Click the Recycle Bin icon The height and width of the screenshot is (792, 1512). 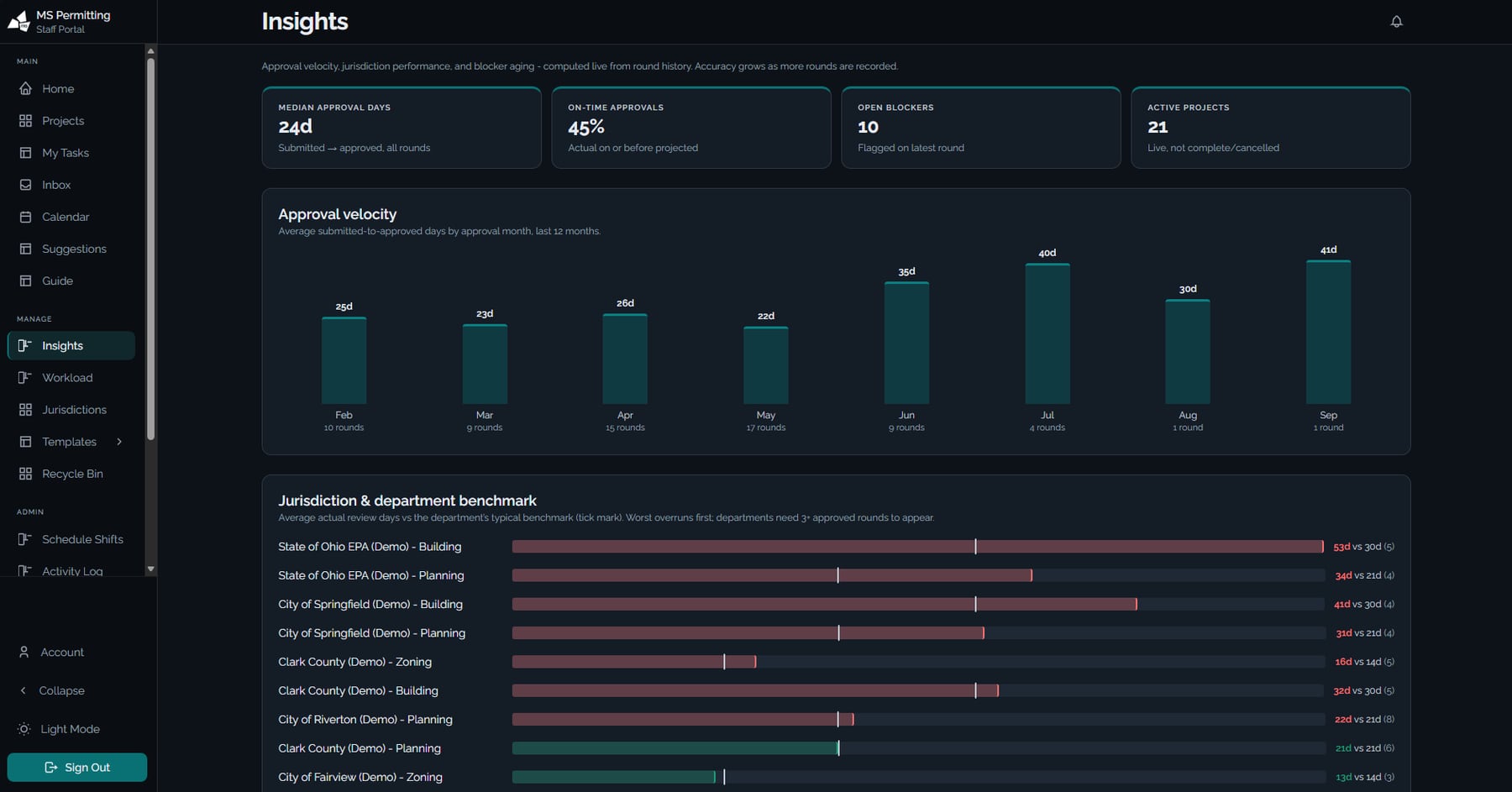(x=25, y=474)
